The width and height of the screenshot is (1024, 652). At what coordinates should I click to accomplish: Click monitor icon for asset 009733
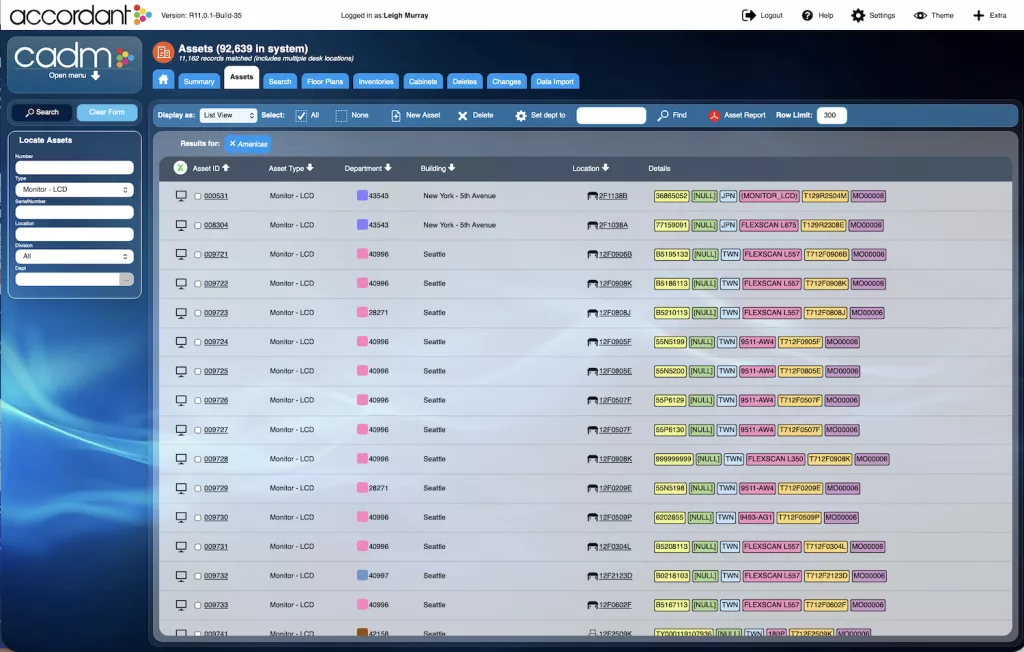coord(181,605)
